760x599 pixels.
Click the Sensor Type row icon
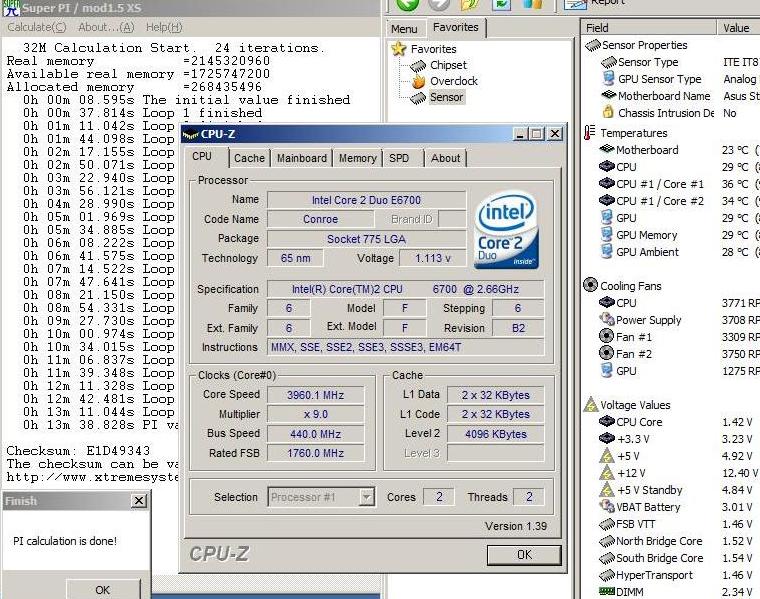click(609, 62)
